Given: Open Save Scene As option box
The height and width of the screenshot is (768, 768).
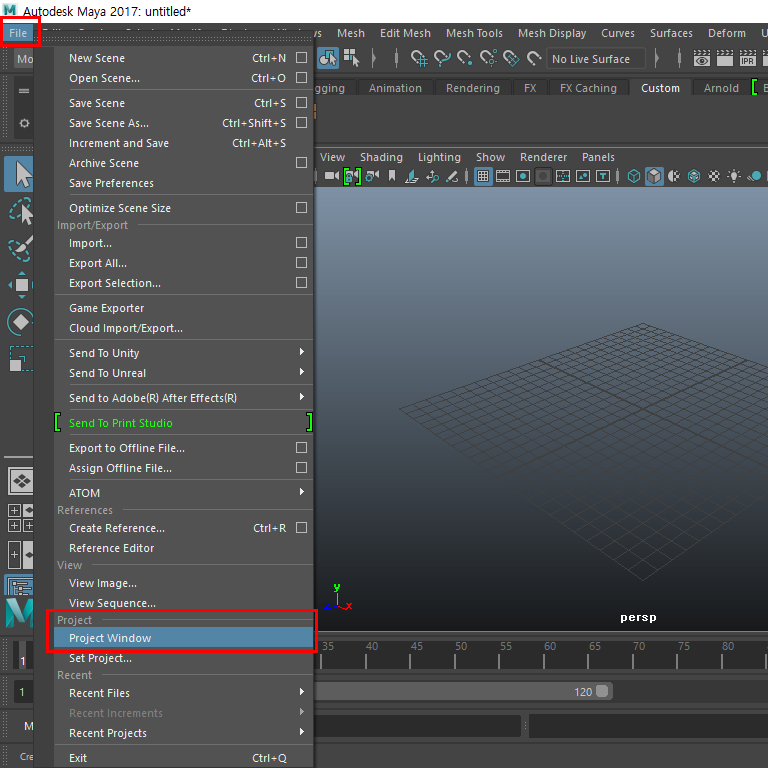Looking at the screenshot, I should click(x=302, y=122).
